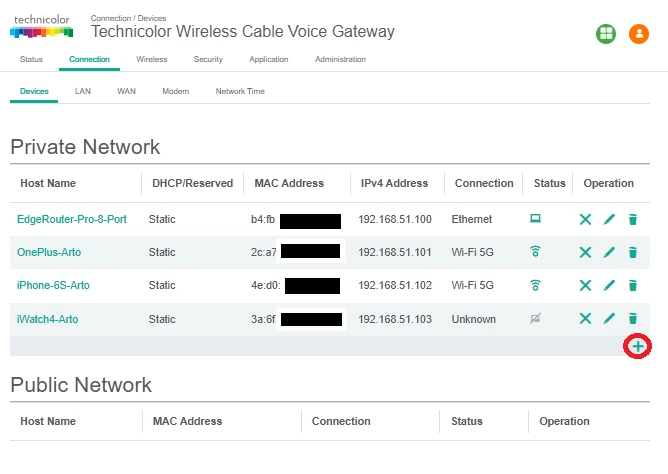Click the green plus add-device icon

(638, 346)
